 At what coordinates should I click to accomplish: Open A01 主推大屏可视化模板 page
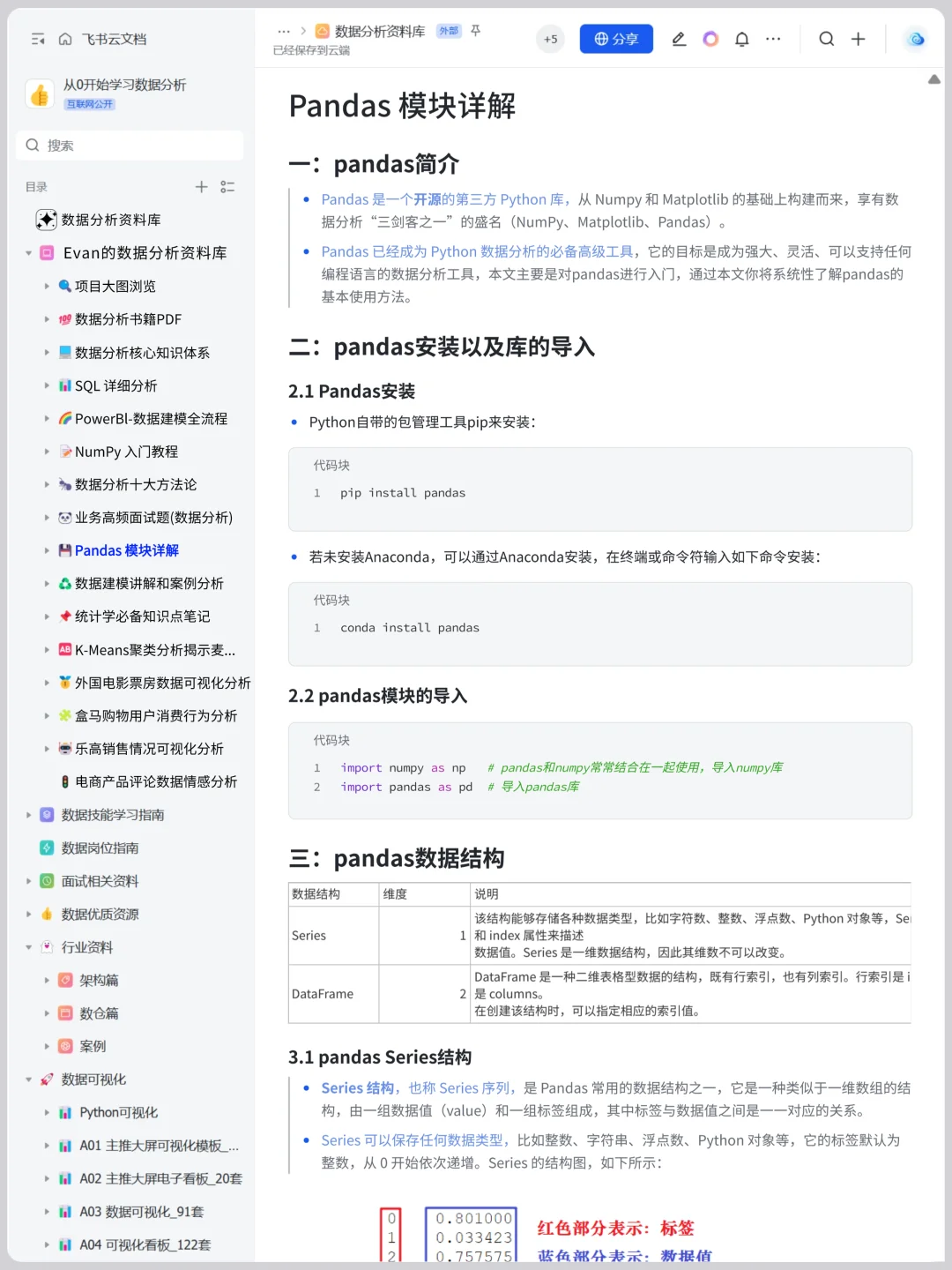pyautogui.click(x=159, y=1146)
